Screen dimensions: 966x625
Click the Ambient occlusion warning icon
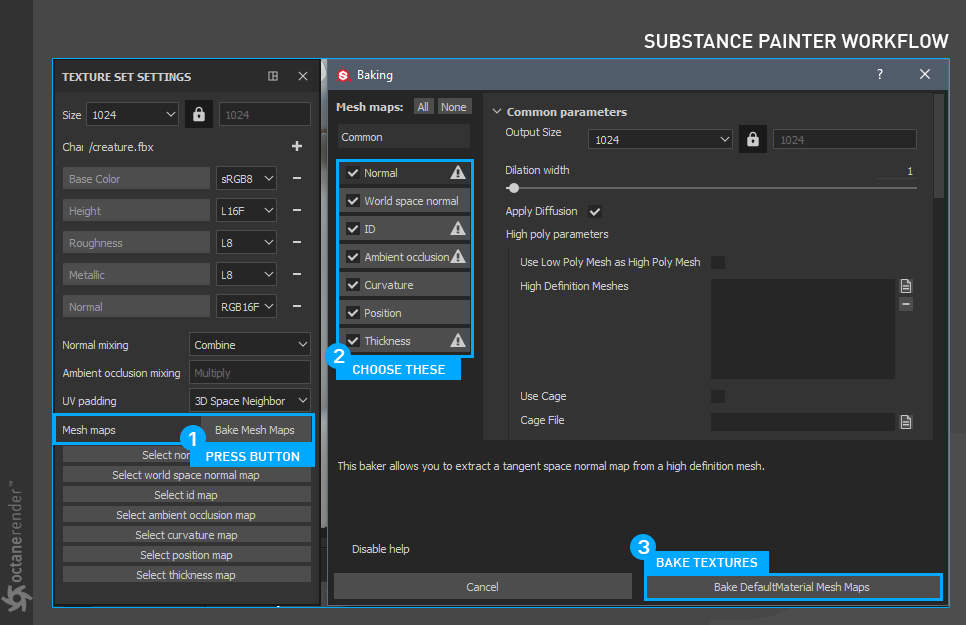[x=458, y=256]
